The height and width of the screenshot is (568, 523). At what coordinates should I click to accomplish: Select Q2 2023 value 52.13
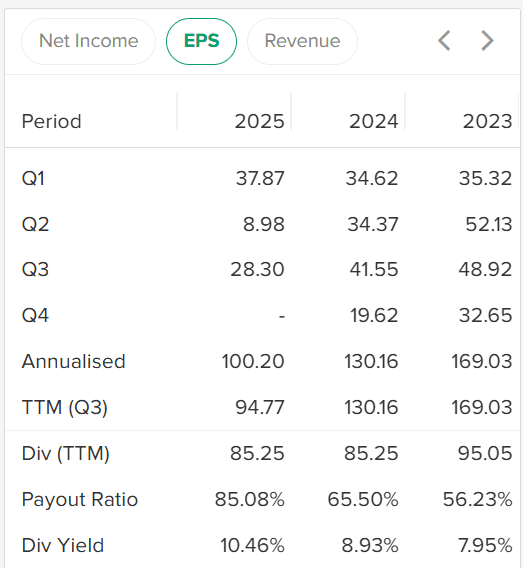489,224
